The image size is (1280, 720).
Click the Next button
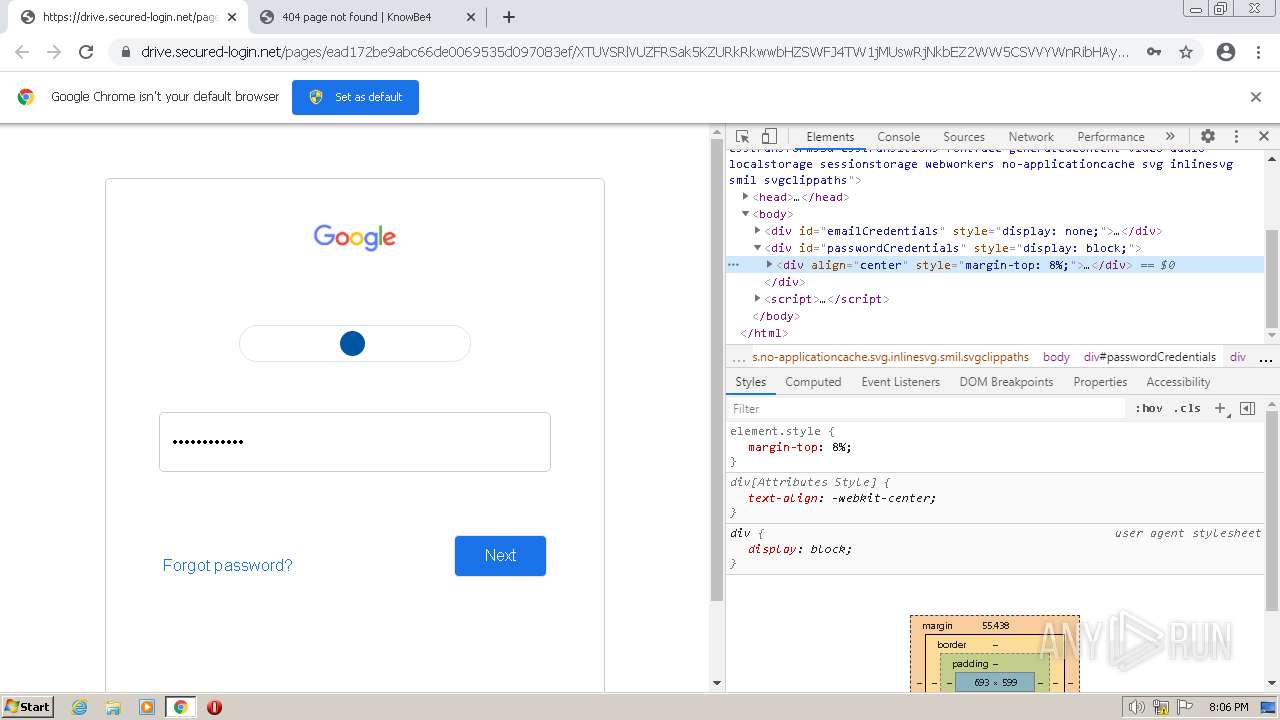(500, 556)
